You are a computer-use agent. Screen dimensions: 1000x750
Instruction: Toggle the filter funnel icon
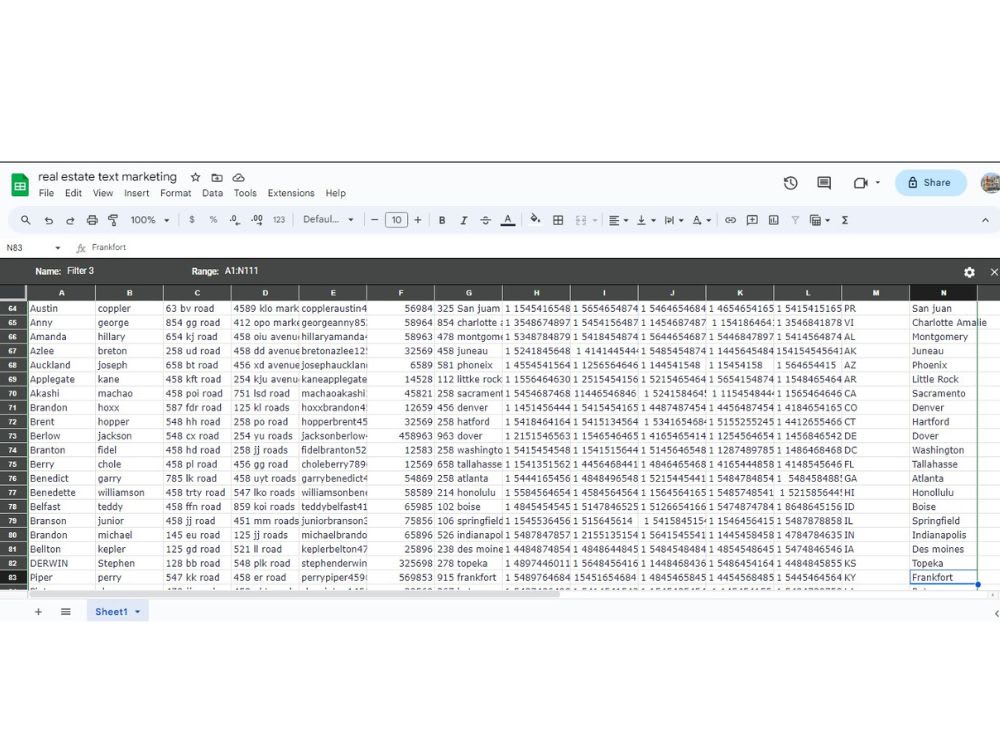[x=795, y=220]
